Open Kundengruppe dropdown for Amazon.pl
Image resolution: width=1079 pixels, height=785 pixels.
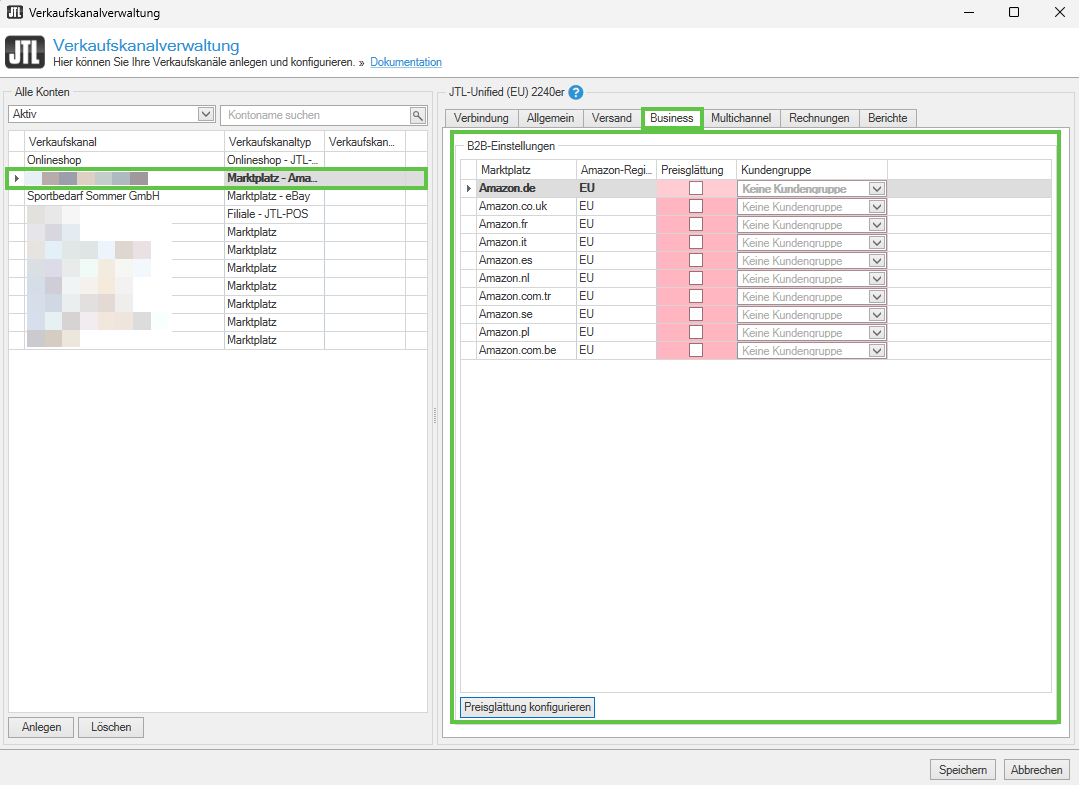point(876,332)
